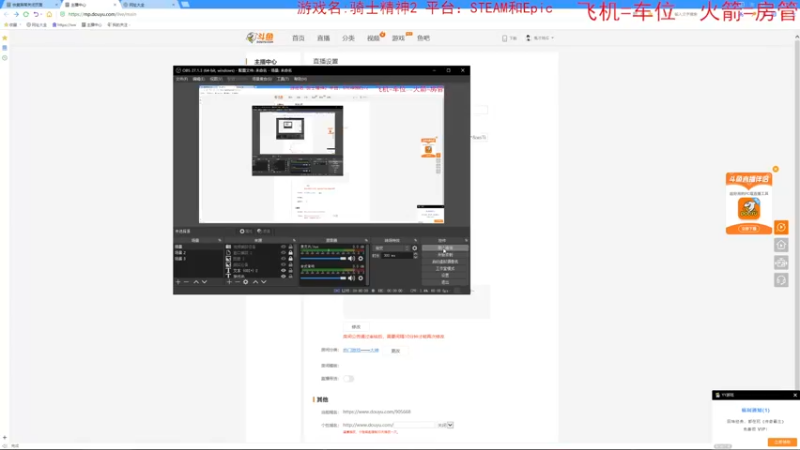Go back in the browser
This screenshot has height=450, width=800.
(6, 14)
